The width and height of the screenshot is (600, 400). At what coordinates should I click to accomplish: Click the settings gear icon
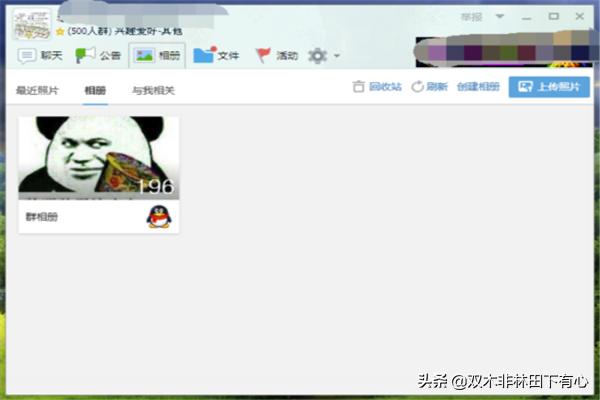317,56
